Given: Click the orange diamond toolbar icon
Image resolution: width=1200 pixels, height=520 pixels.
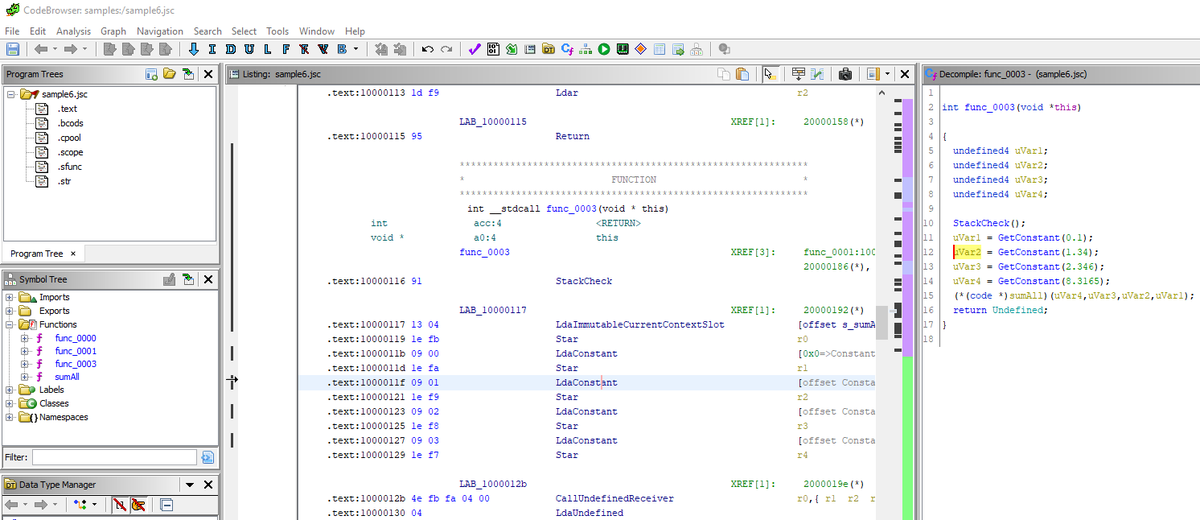Looking at the screenshot, I should [641, 49].
